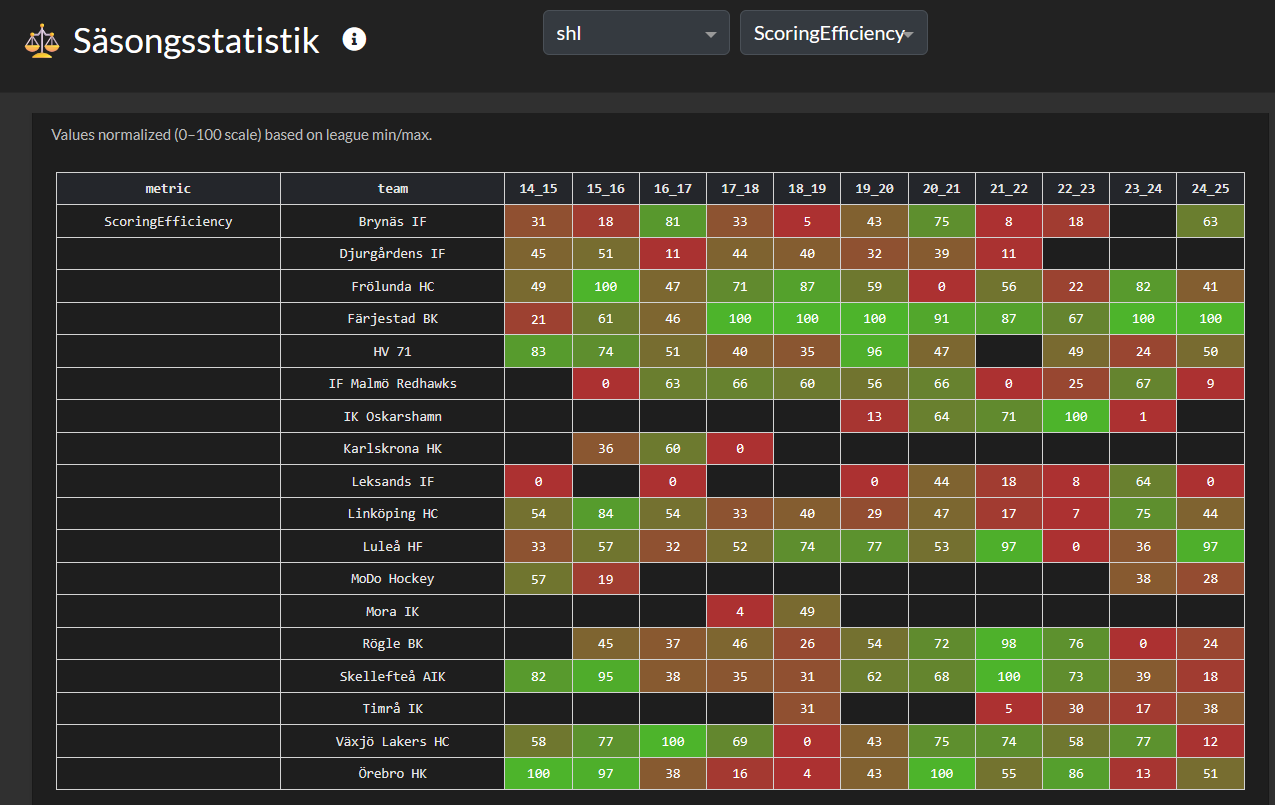Select the 24_25 season column header

1210,188
